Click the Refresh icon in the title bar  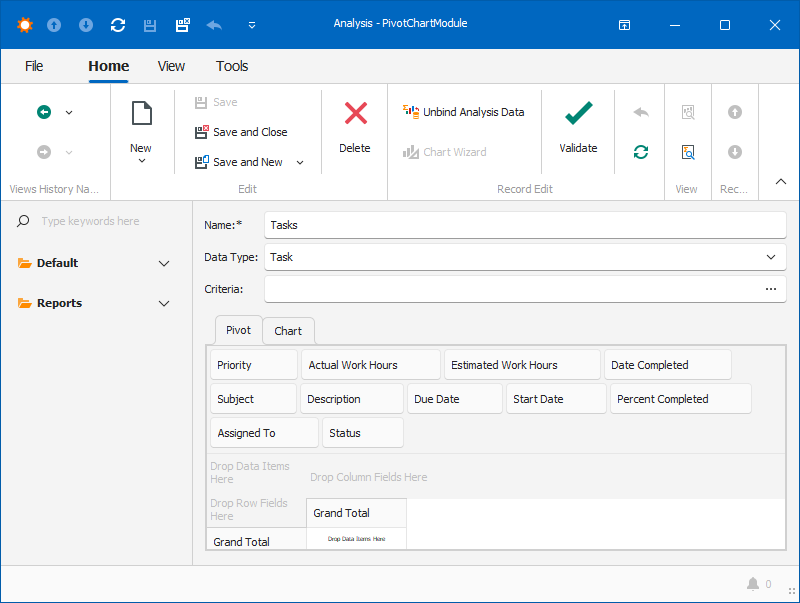[x=117, y=24]
